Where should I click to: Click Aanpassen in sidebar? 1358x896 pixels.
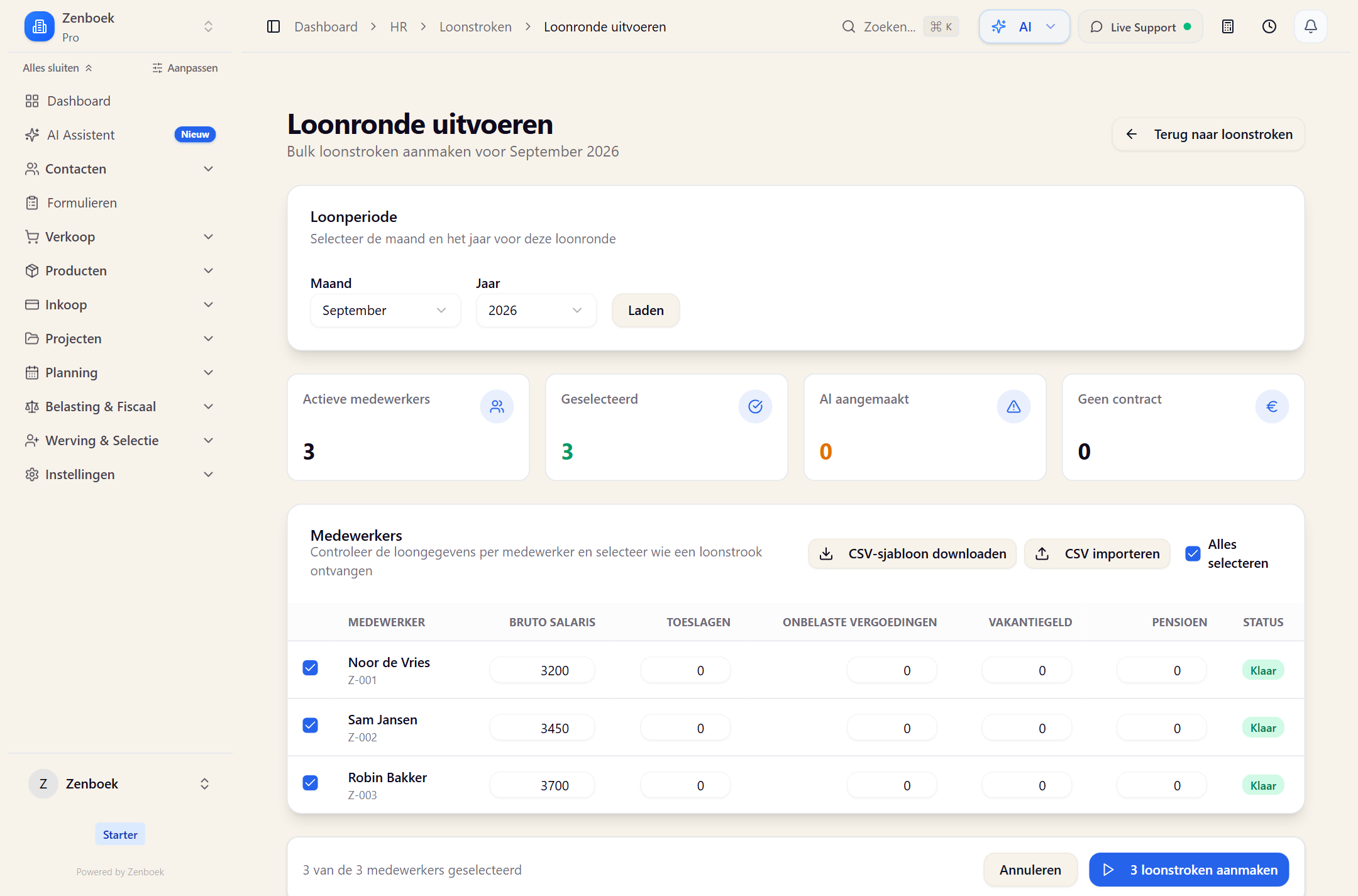coord(185,68)
